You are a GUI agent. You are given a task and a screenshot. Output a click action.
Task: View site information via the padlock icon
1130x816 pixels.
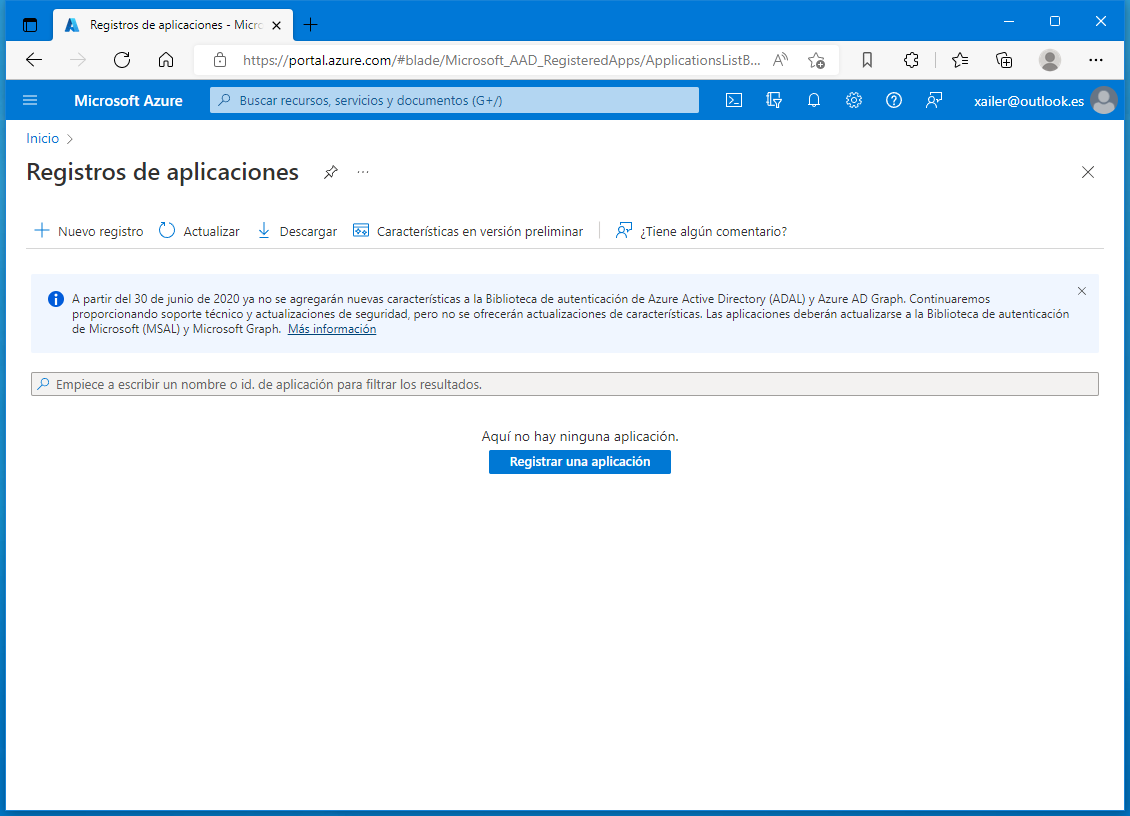pyautogui.click(x=220, y=60)
